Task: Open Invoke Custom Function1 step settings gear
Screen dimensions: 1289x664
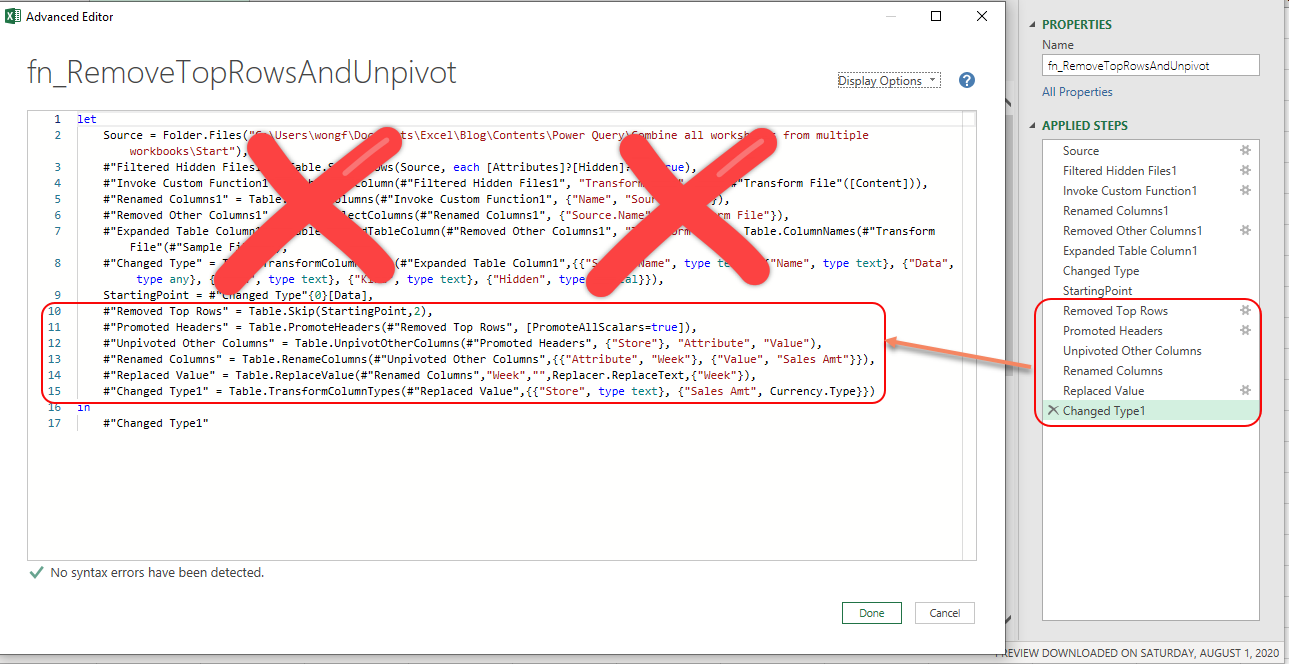Action: [x=1245, y=190]
